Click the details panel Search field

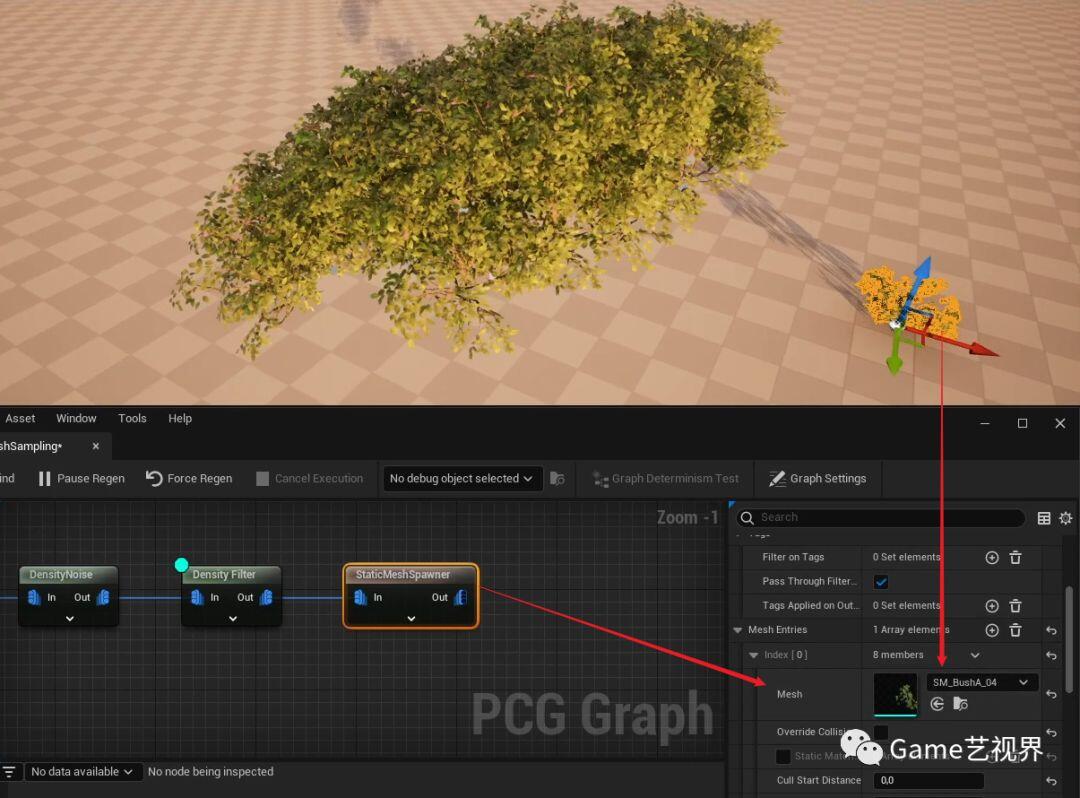tap(881, 518)
